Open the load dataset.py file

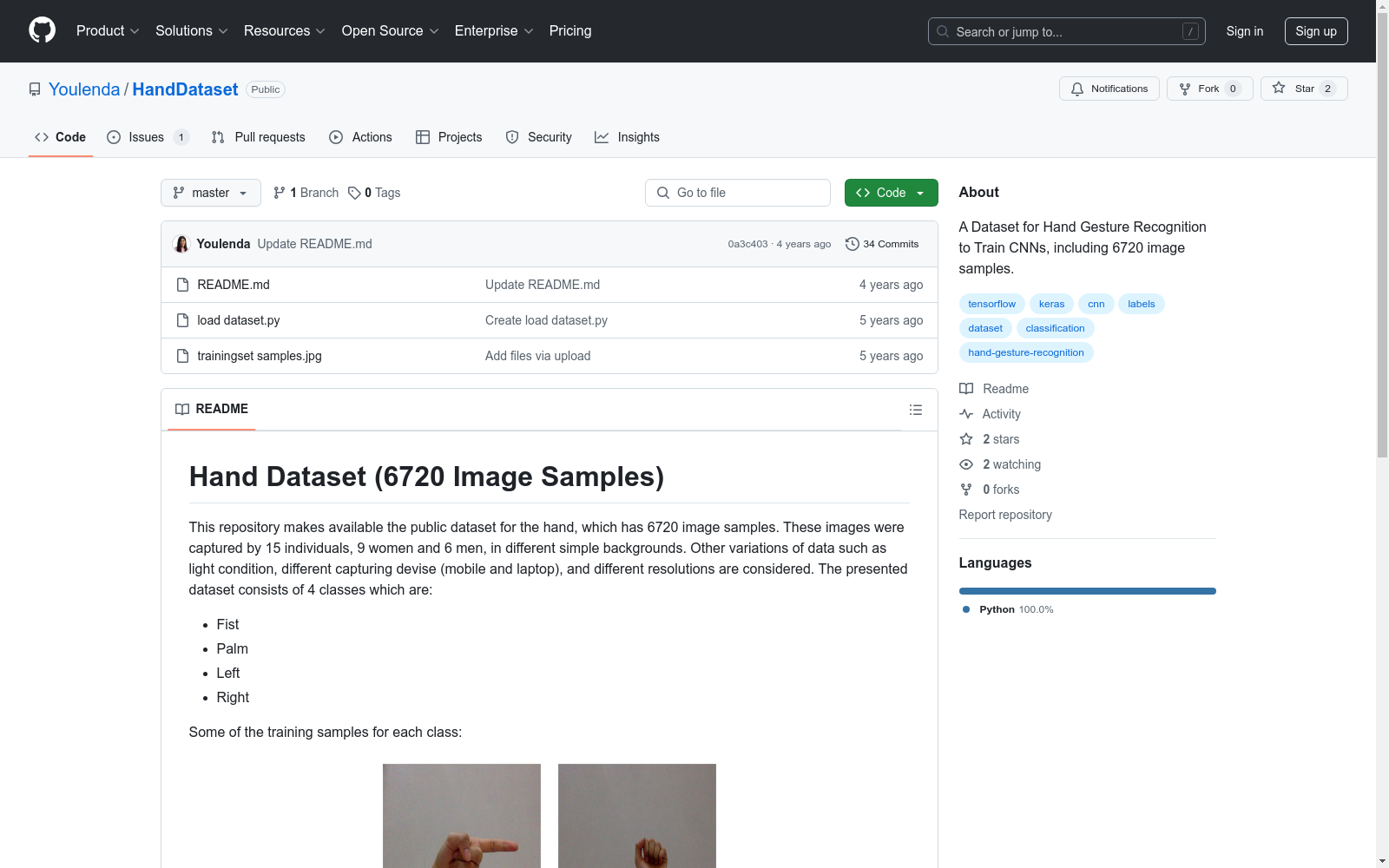pos(238,320)
